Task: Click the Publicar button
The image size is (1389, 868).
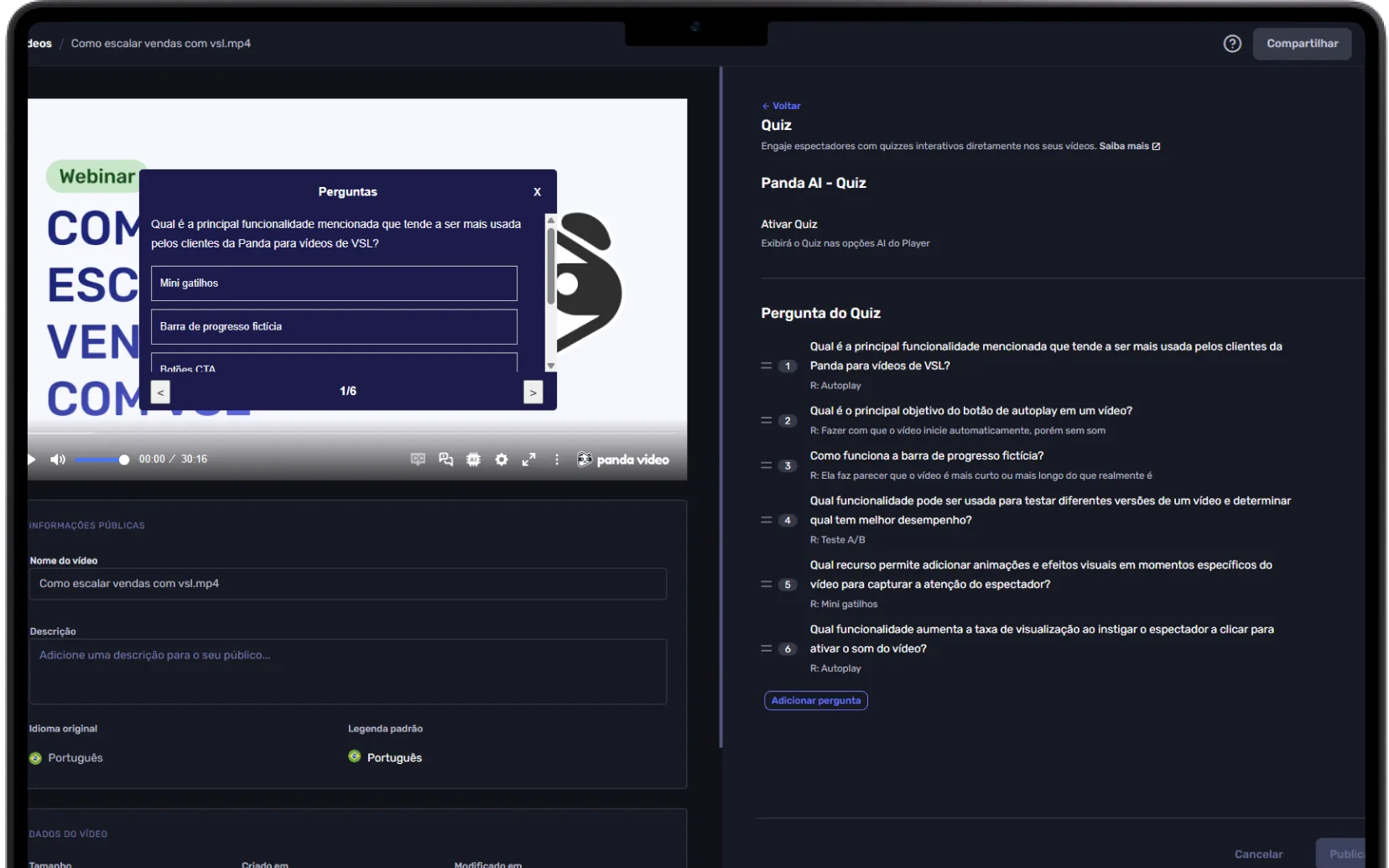Action: (x=1340, y=853)
